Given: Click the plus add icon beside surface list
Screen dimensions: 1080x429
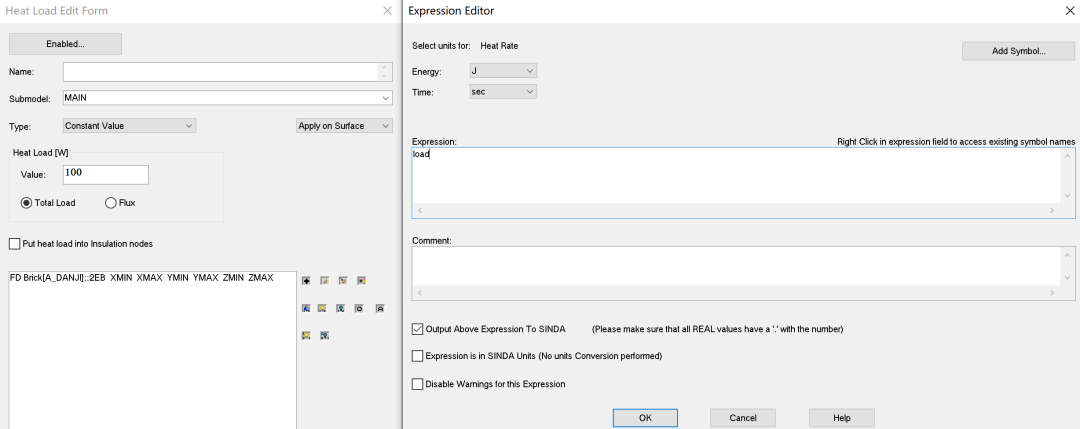Looking at the screenshot, I should [x=306, y=281].
